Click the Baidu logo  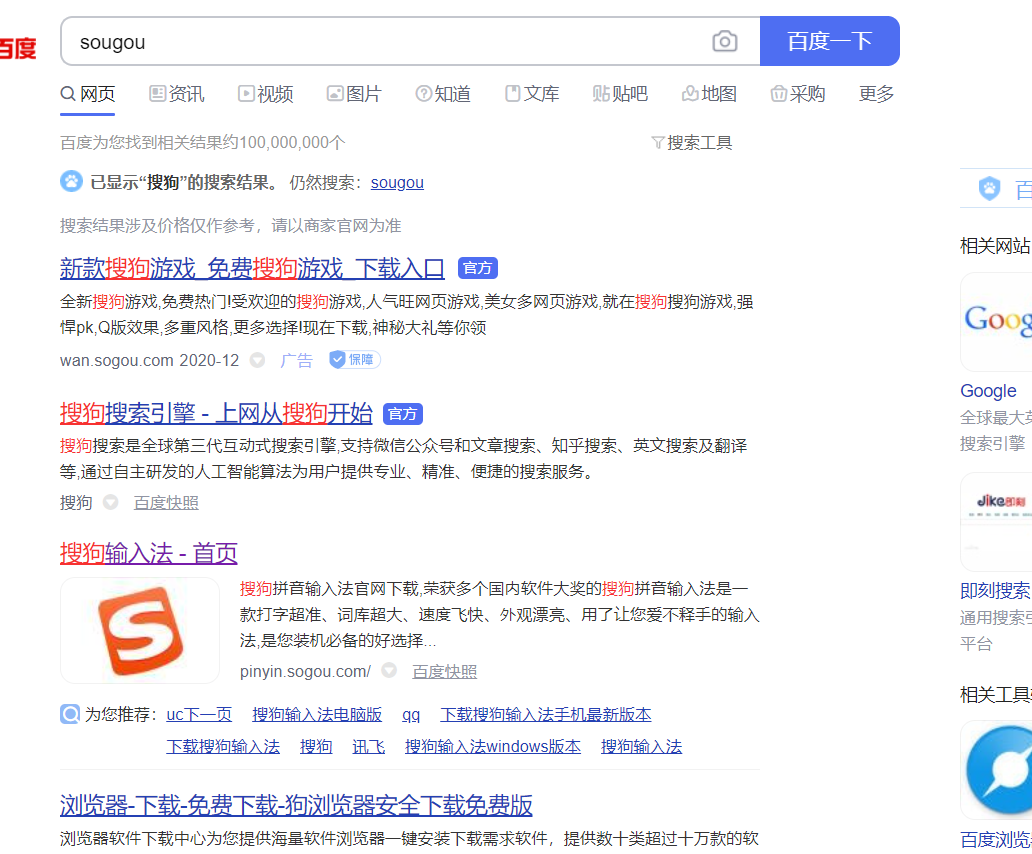[18, 48]
